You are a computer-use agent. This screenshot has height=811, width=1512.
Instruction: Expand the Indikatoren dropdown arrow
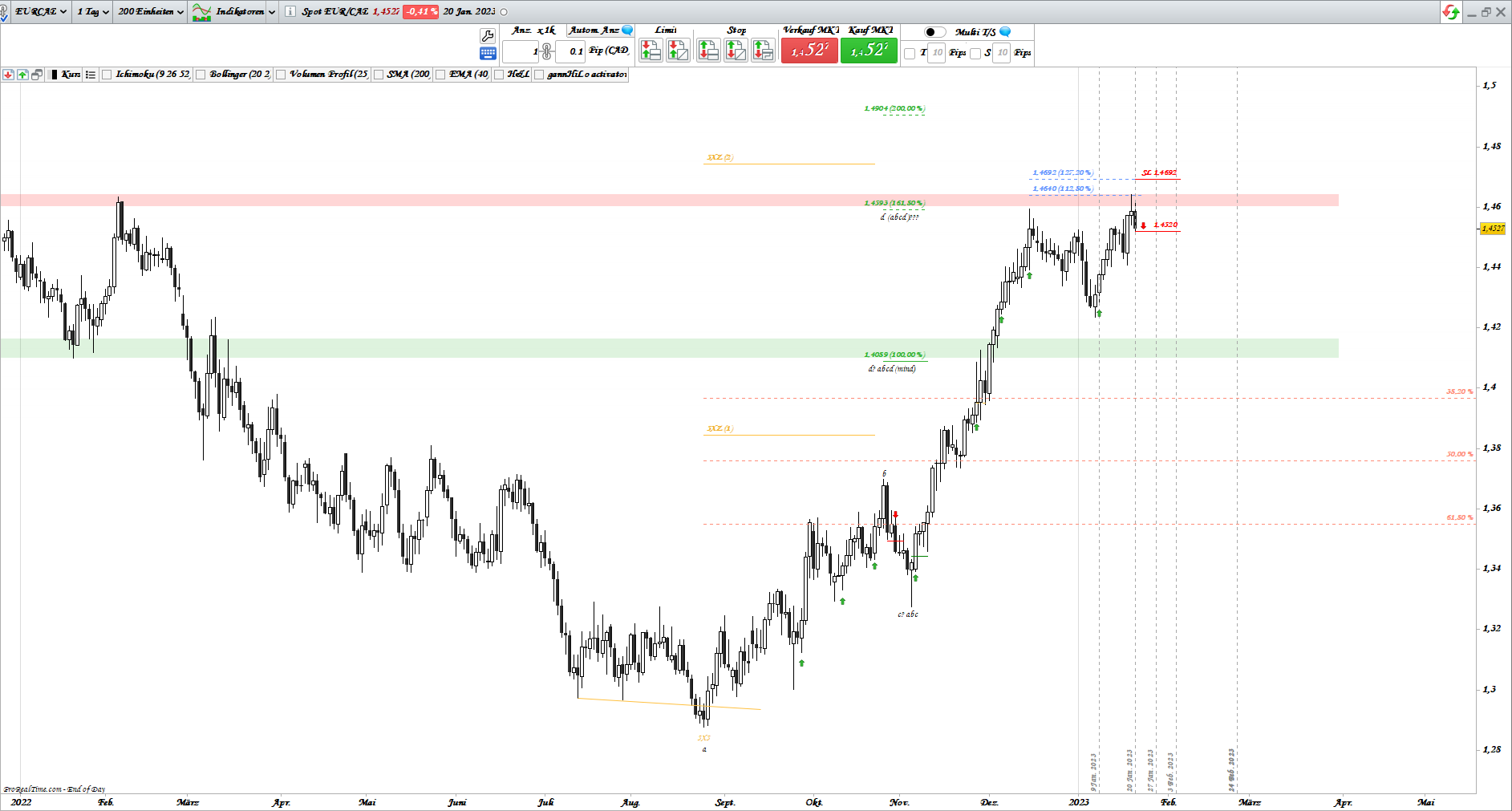pyautogui.click(x=272, y=12)
